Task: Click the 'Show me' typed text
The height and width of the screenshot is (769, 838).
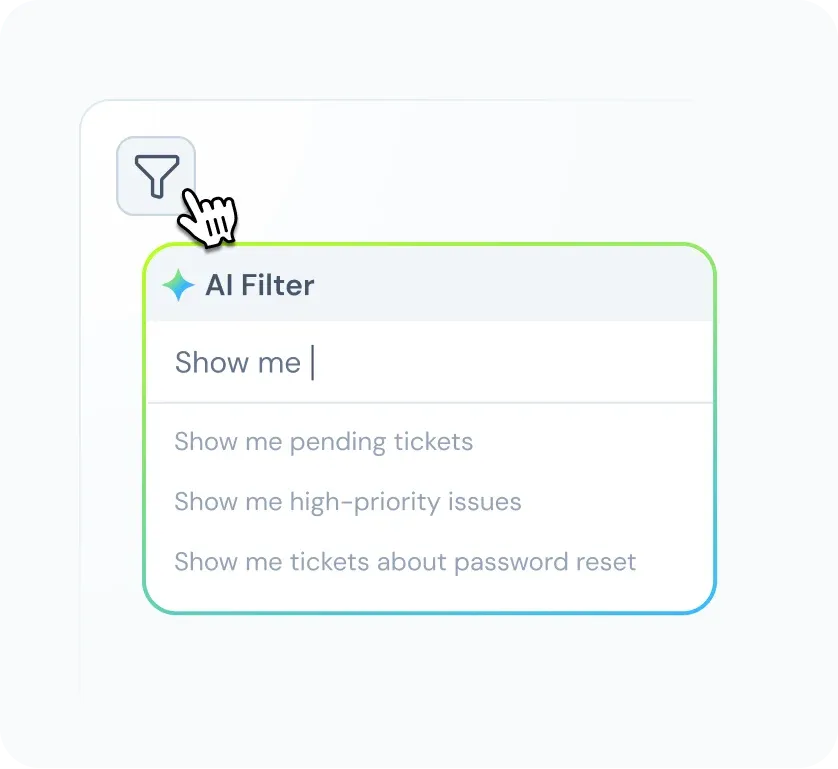Action: (x=238, y=363)
